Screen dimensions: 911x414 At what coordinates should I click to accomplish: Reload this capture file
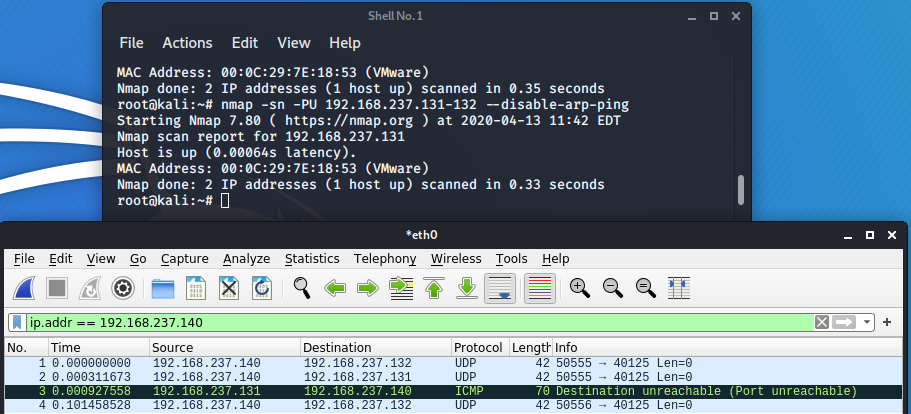point(262,288)
